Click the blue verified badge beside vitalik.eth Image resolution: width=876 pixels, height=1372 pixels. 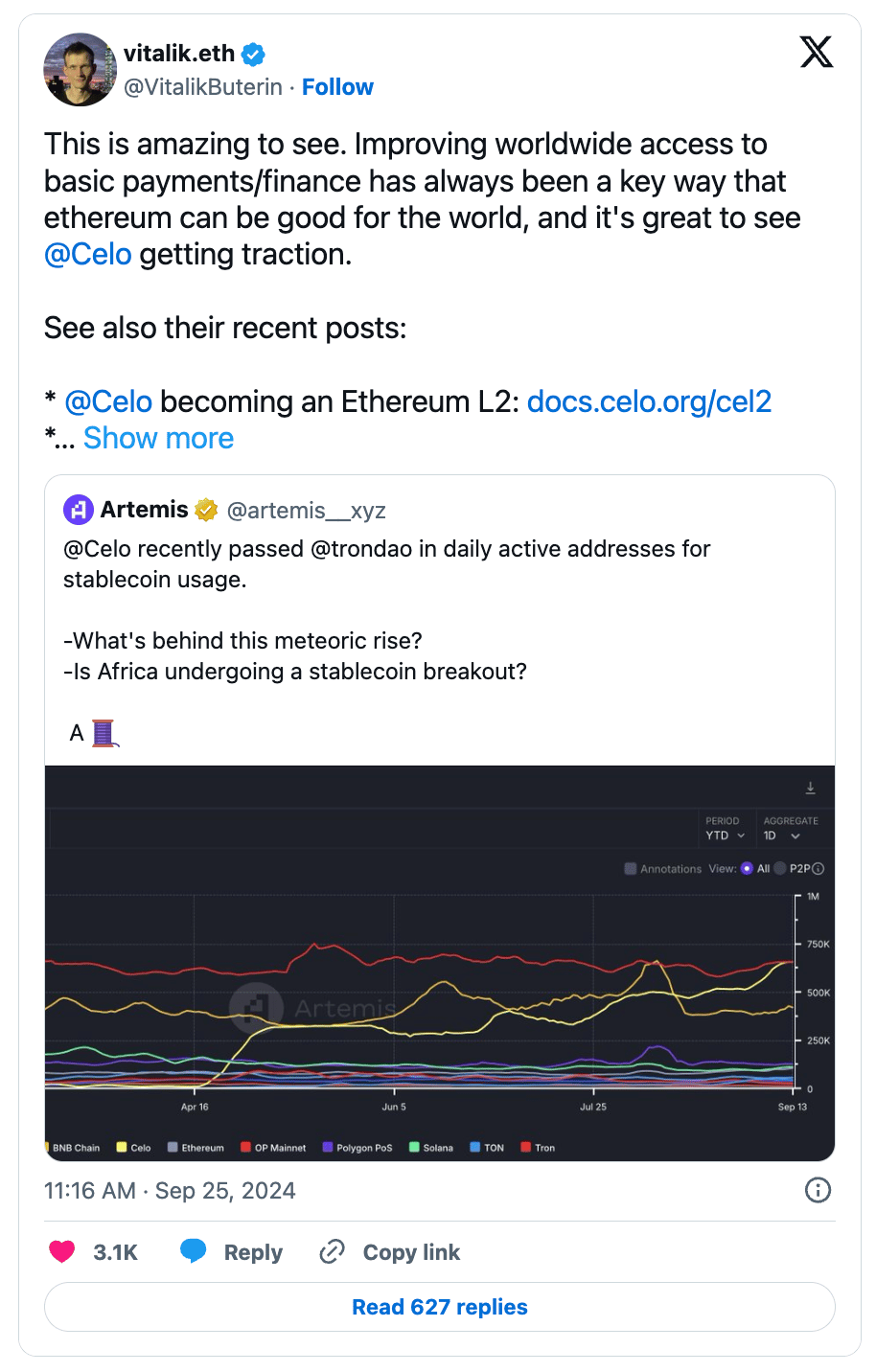(253, 55)
